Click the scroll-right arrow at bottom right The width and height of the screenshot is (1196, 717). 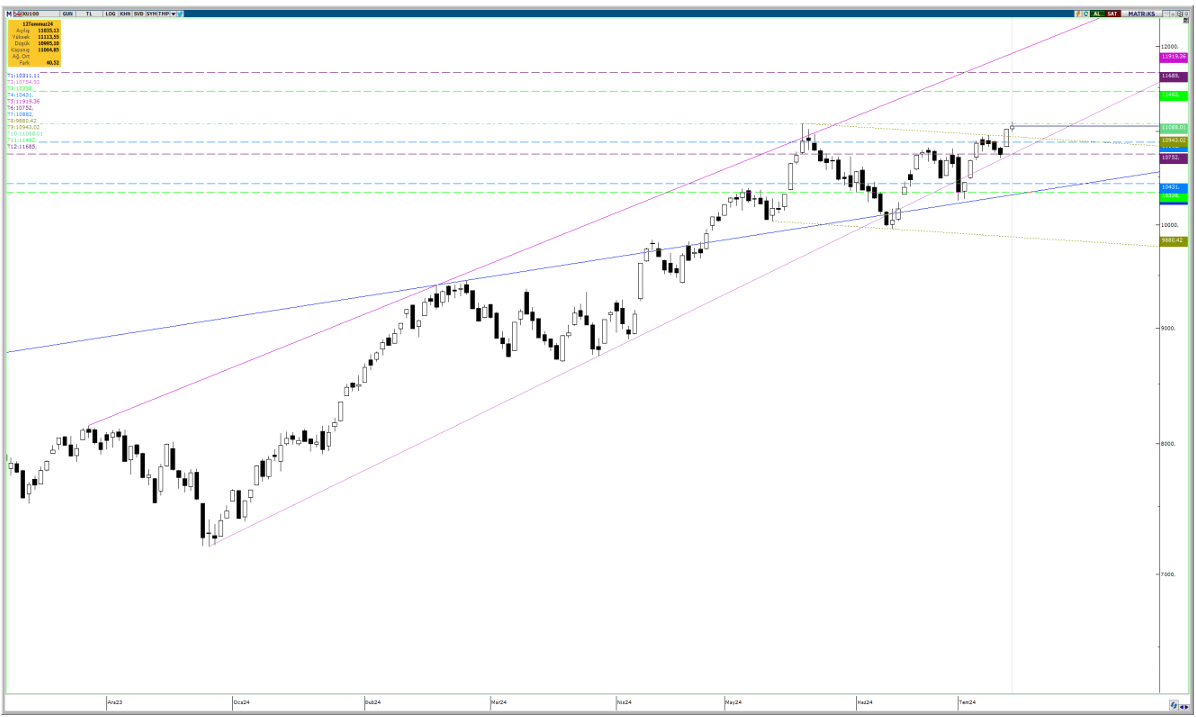pos(1187,707)
